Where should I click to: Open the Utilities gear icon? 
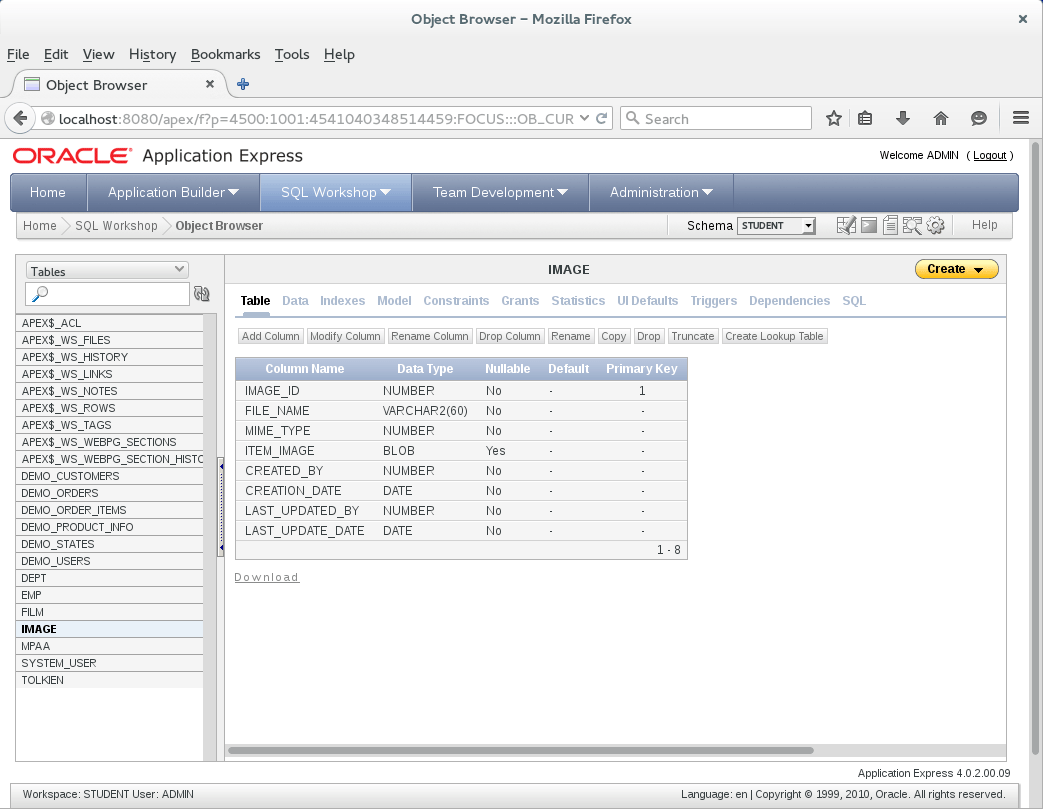click(935, 226)
